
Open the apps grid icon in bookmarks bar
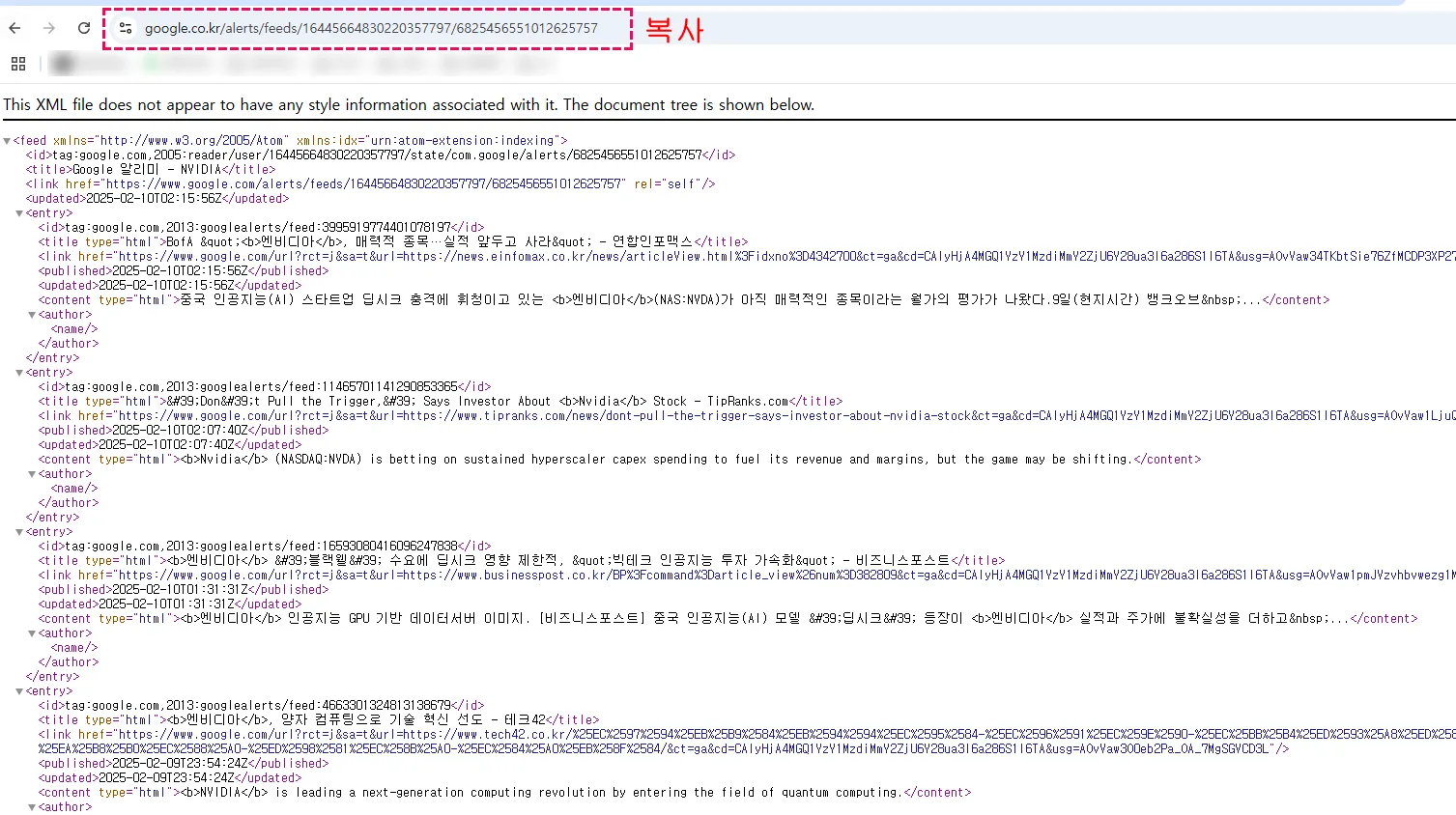click(17, 64)
